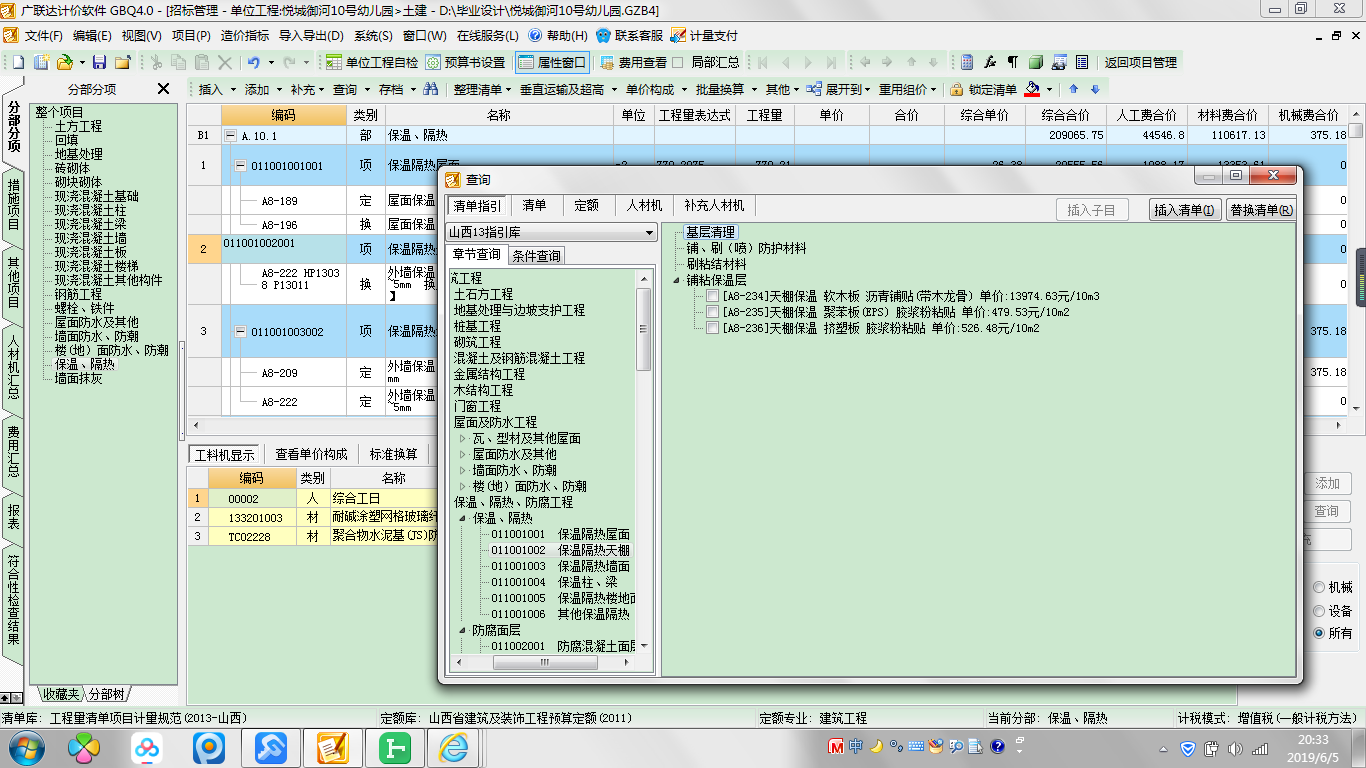
Task: Collapse the 铺粘保温层 tree node
Action: pyautogui.click(x=677, y=280)
